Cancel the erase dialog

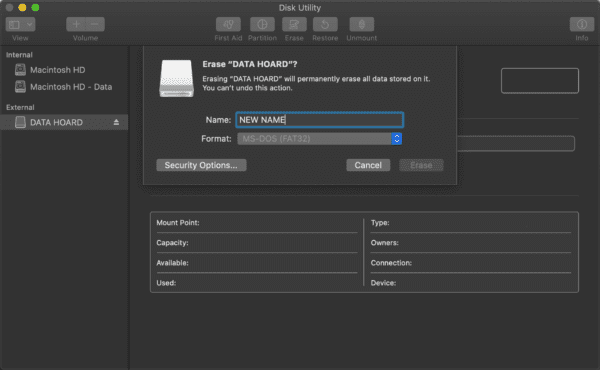pos(368,165)
